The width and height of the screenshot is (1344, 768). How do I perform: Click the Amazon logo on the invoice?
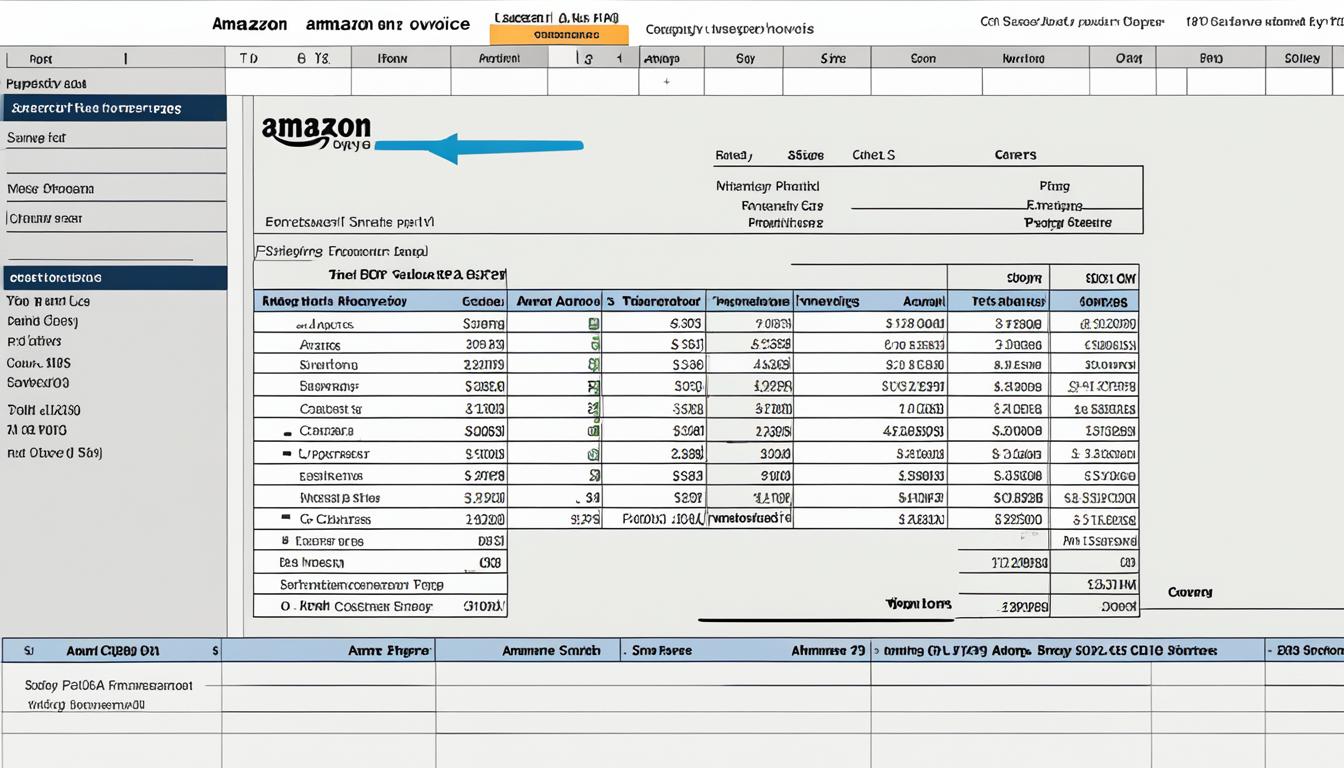pyautogui.click(x=316, y=132)
